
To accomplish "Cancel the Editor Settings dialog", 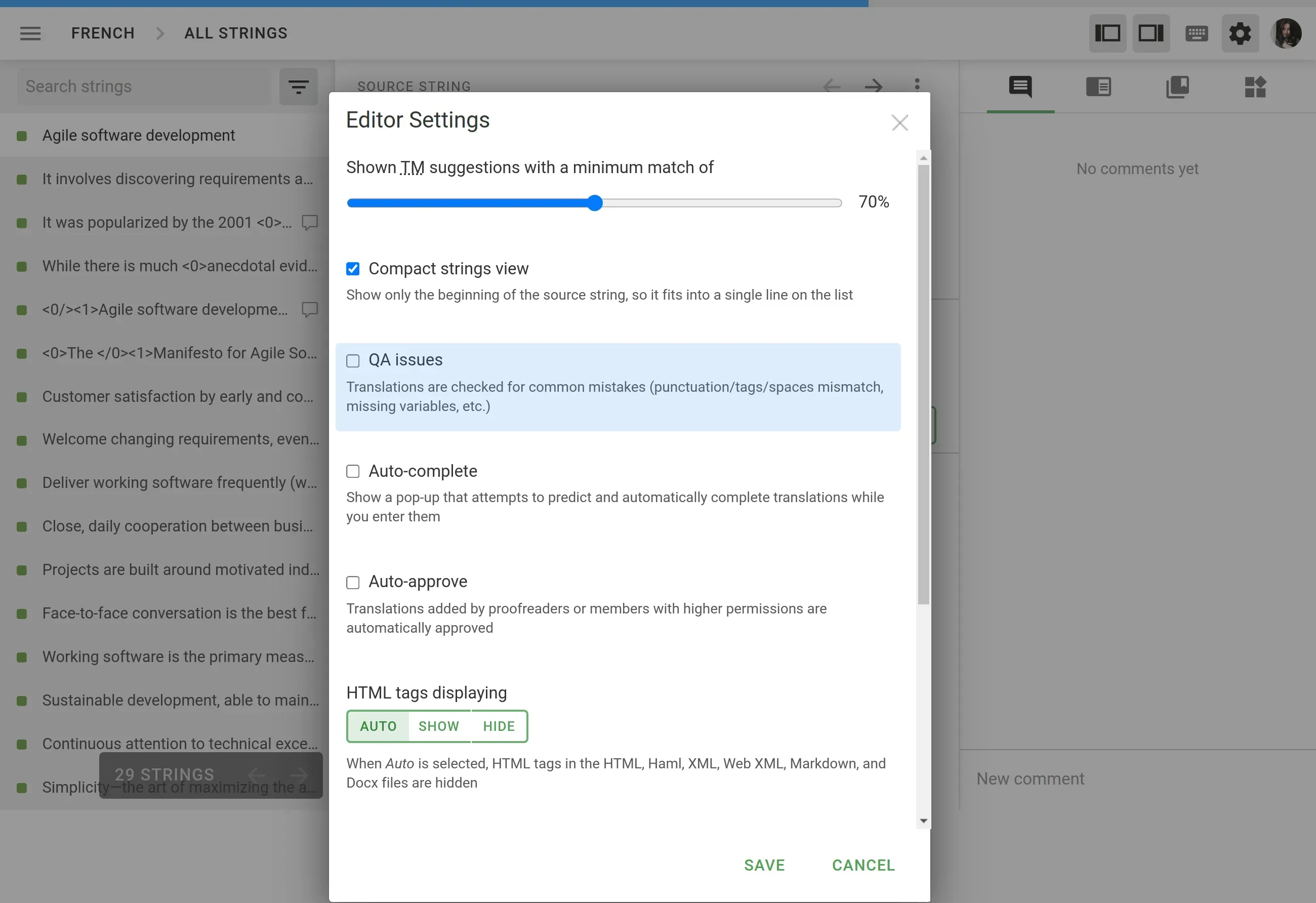I will (x=863, y=865).
